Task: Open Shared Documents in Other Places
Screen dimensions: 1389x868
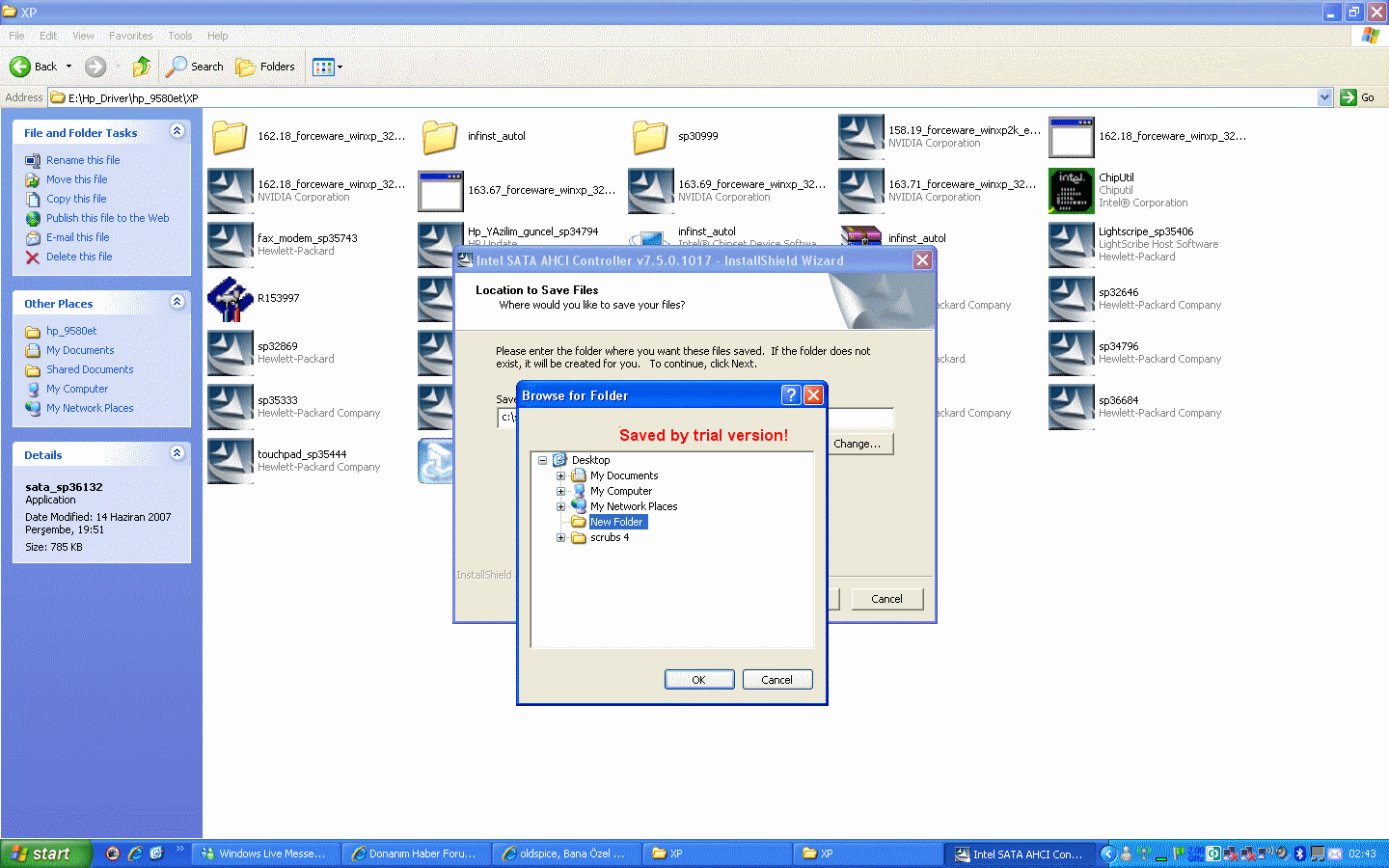Action: coord(90,369)
